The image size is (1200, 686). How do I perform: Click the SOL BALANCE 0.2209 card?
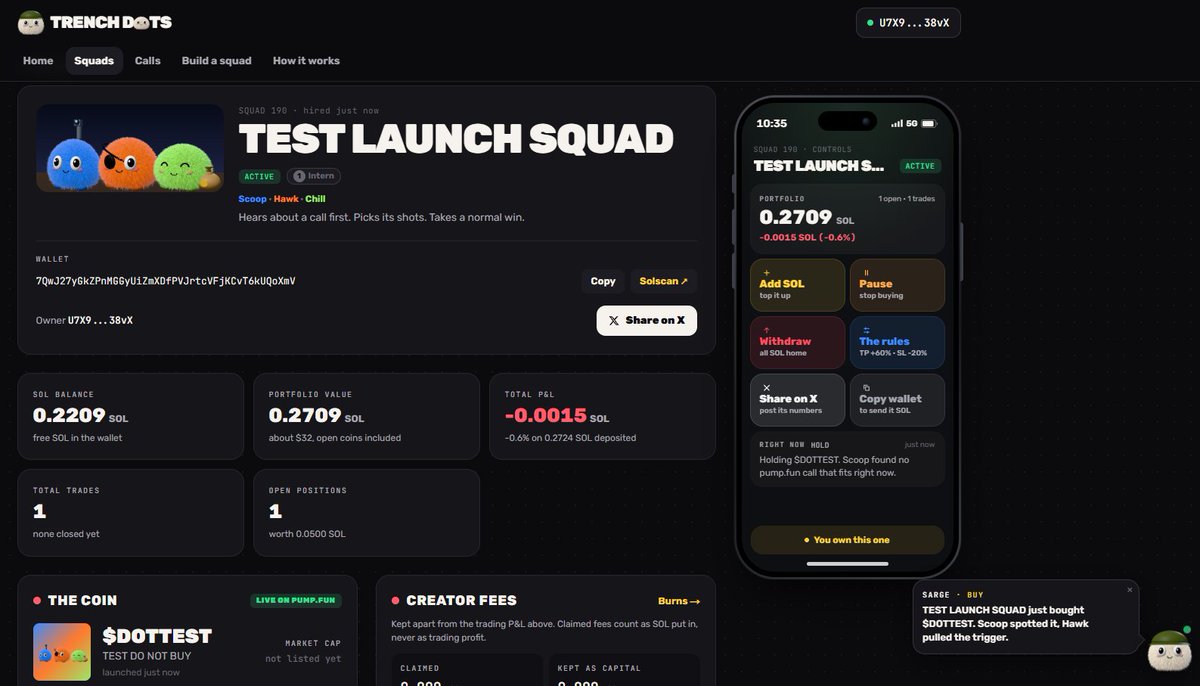pos(130,416)
